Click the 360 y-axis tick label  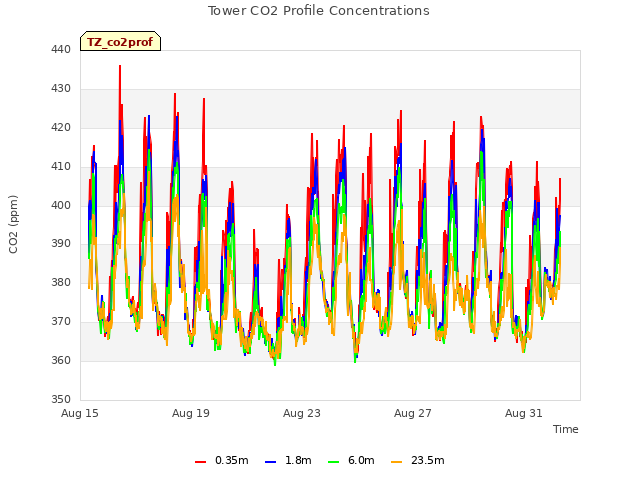[x=61, y=360]
